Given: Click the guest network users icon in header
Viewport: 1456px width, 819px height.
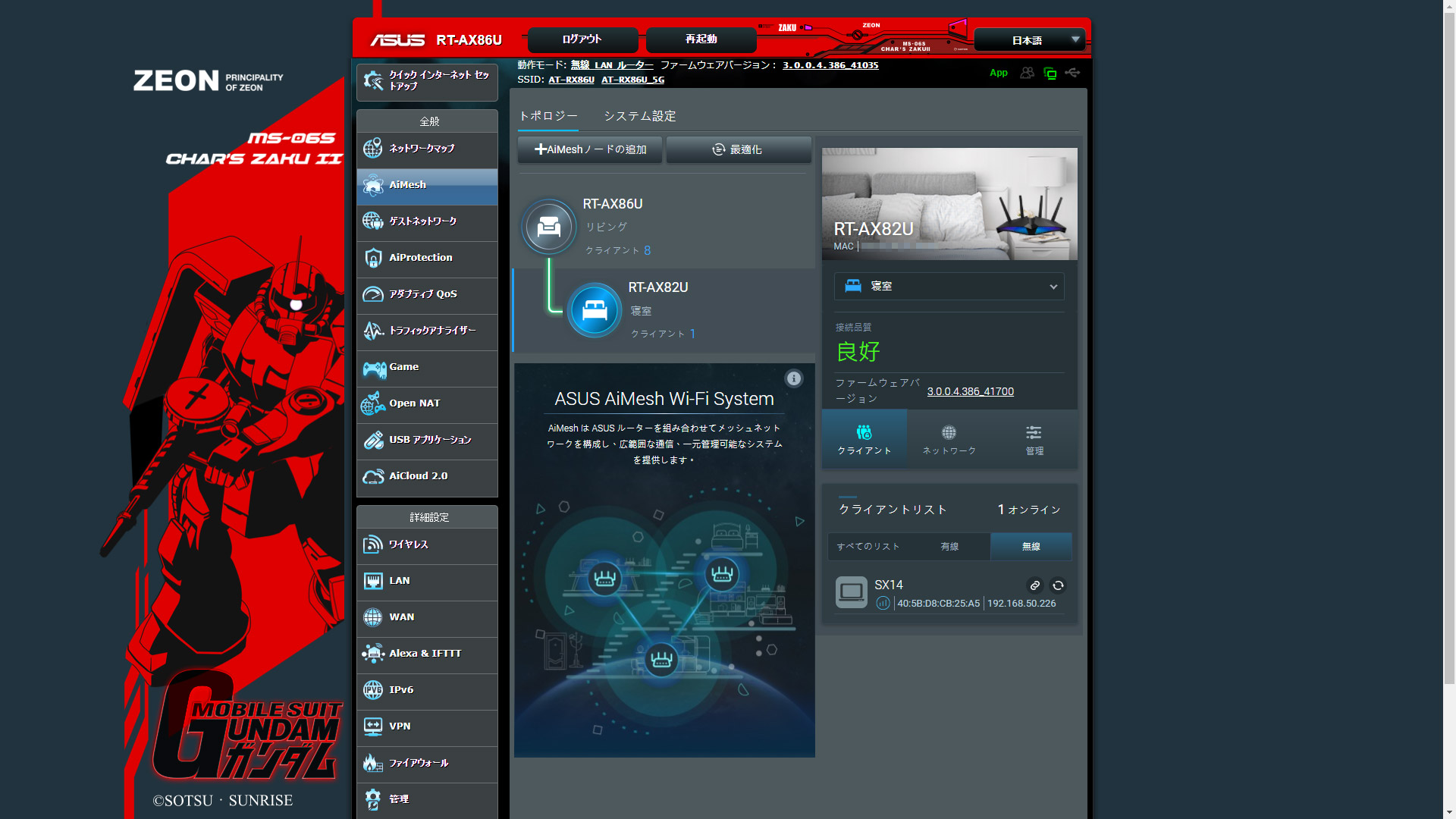Looking at the screenshot, I should click(x=1027, y=73).
